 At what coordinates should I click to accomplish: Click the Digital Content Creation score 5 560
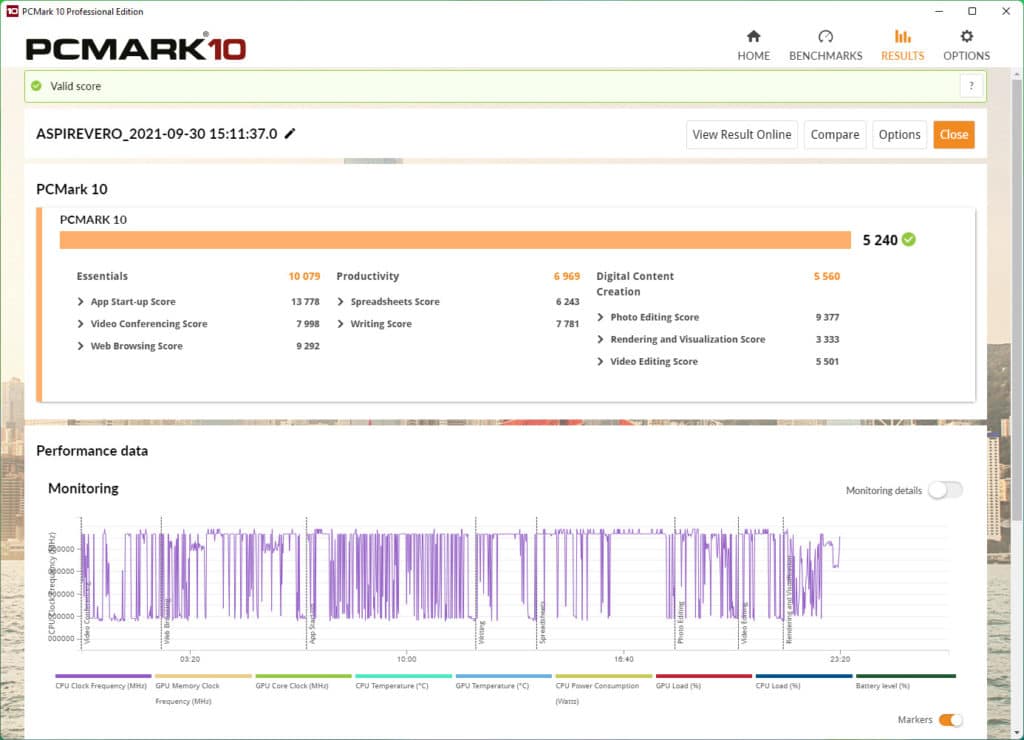pyautogui.click(x=827, y=276)
